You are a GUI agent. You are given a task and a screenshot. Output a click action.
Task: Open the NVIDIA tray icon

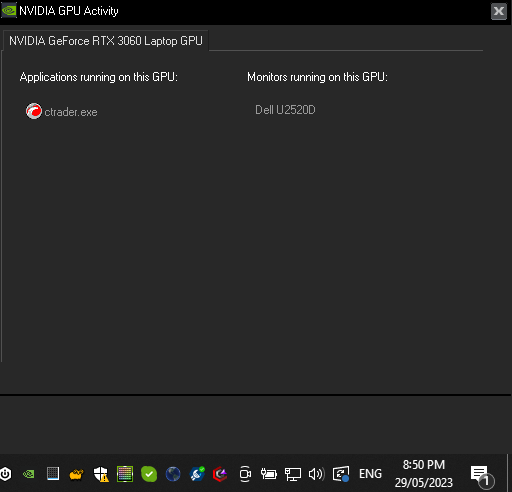[29, 474]
